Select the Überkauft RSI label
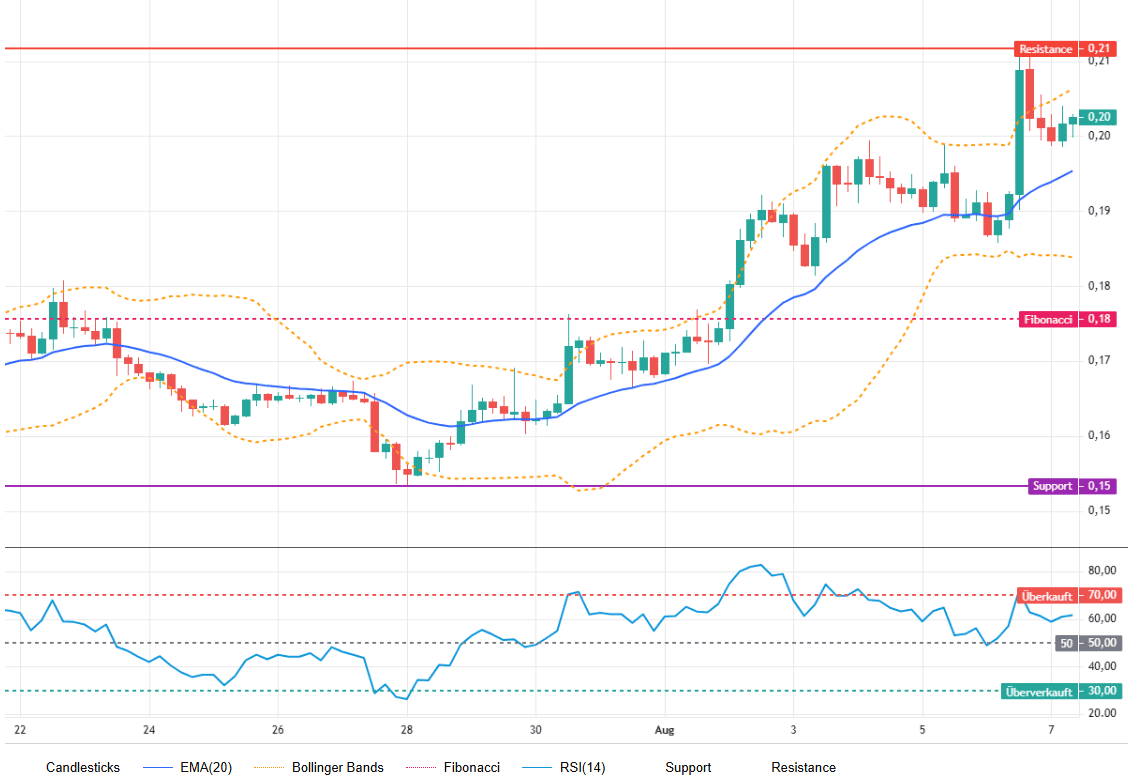 pos(1047,596)
